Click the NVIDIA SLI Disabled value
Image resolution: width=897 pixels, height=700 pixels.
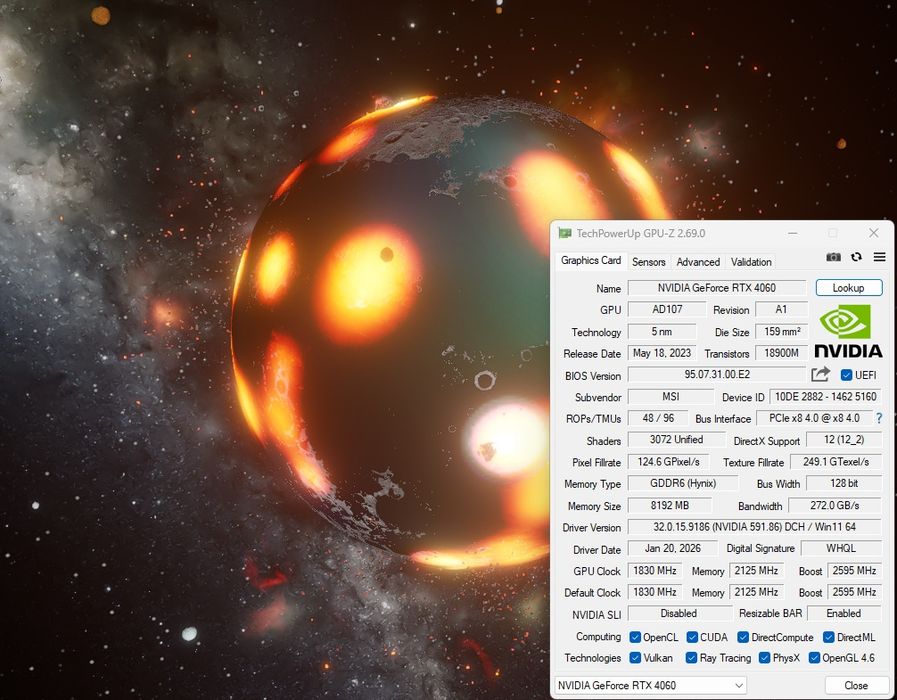click(679, 614)
